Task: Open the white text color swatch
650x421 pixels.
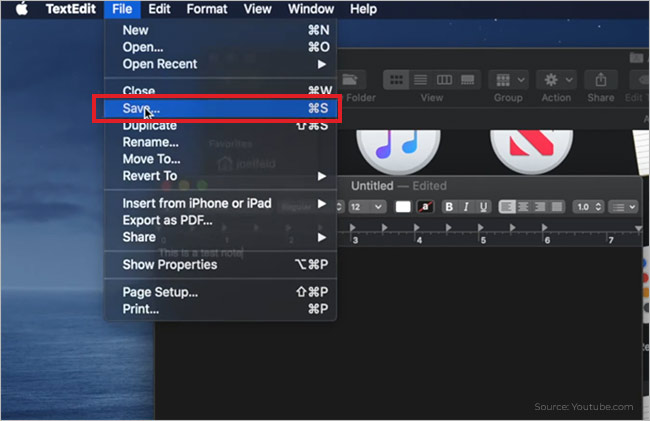Action: [x=403, y=207]
